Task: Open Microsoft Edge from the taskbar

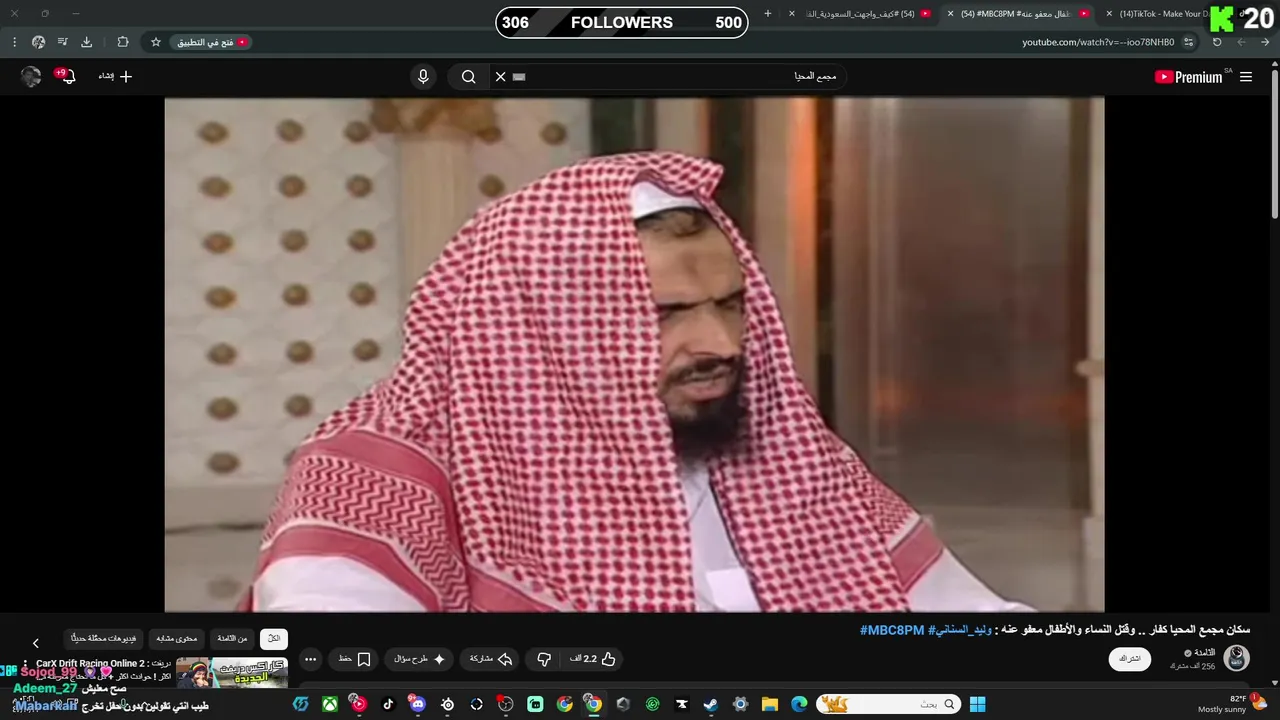Action: click(799, 704)
